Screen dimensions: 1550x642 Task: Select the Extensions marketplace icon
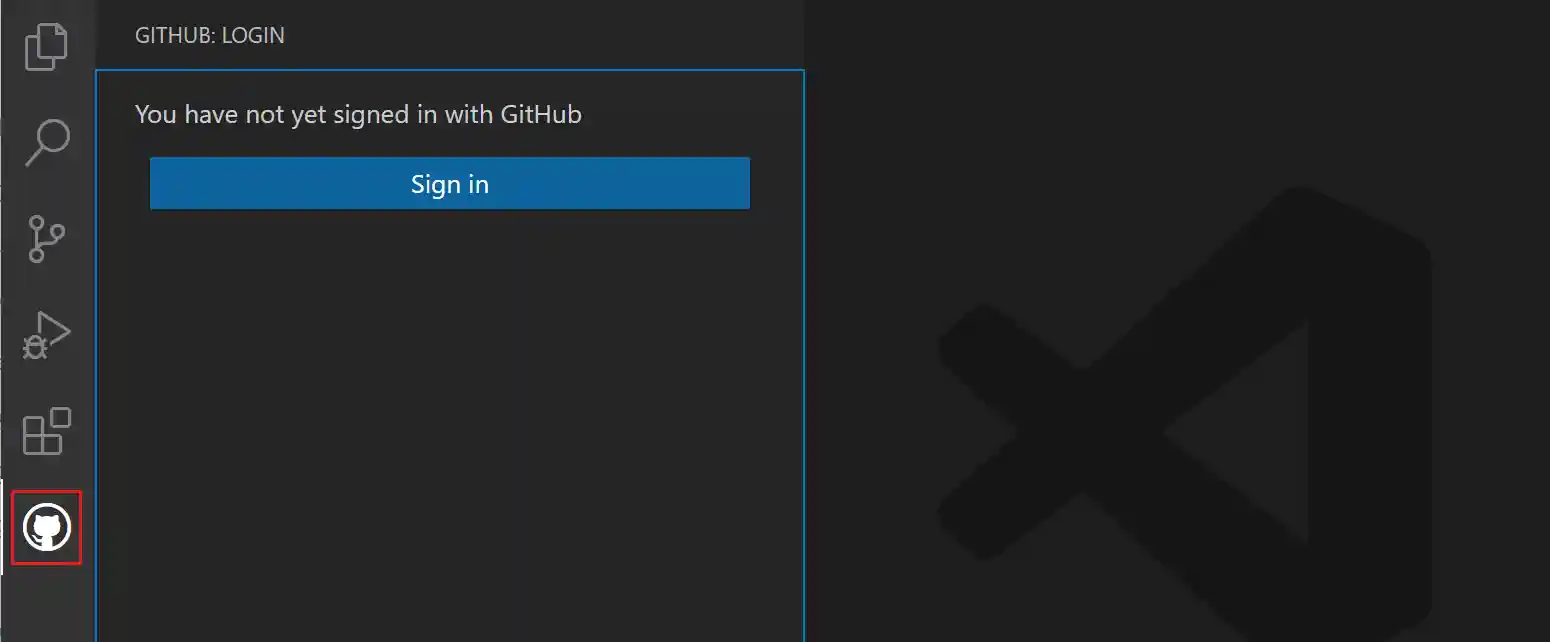point(46,432)
